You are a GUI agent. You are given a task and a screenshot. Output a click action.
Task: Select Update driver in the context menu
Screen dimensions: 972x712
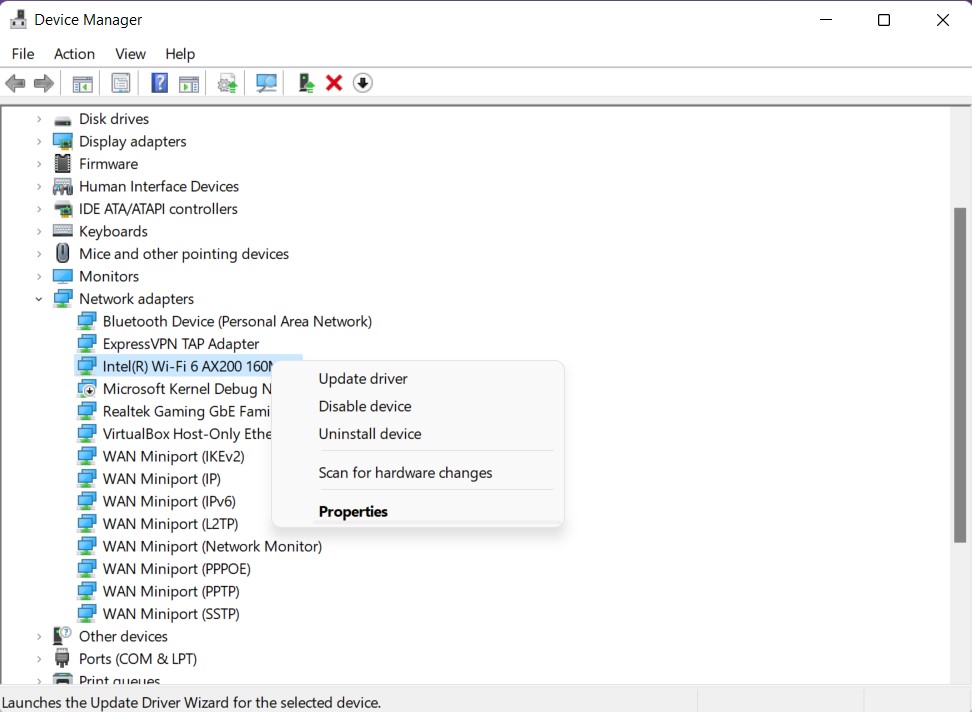(363, 379)
